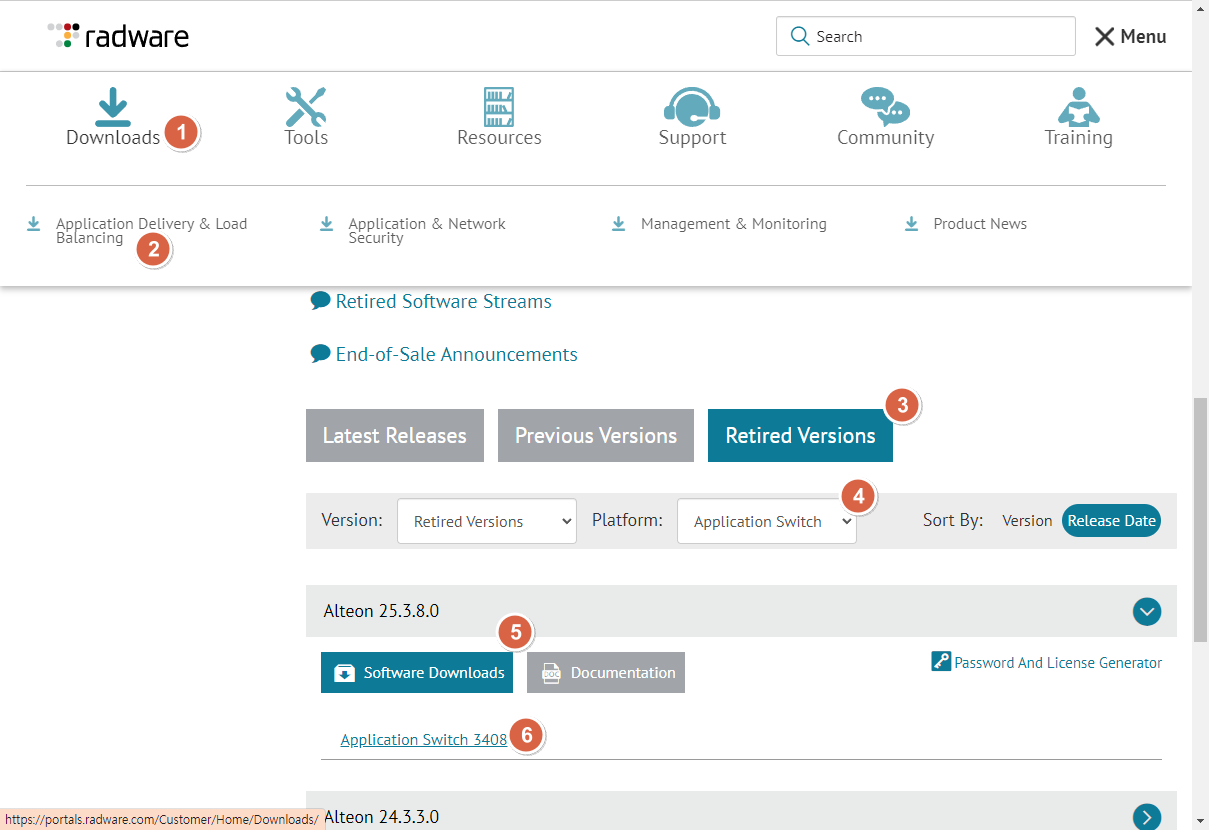Screen dimensions: 1209x830
Task: Click into the Search field
Action: (x=926, y=36)
